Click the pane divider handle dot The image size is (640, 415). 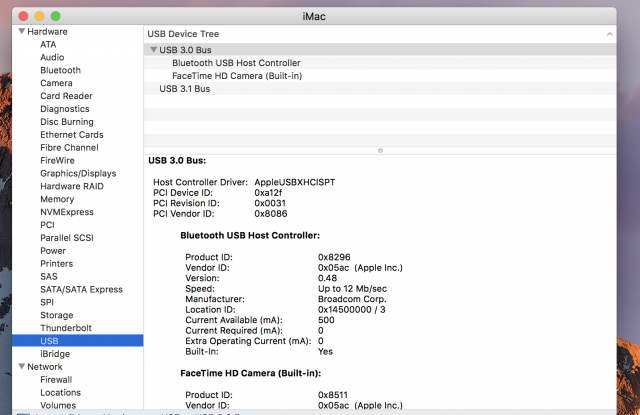[x=380, y=151]
